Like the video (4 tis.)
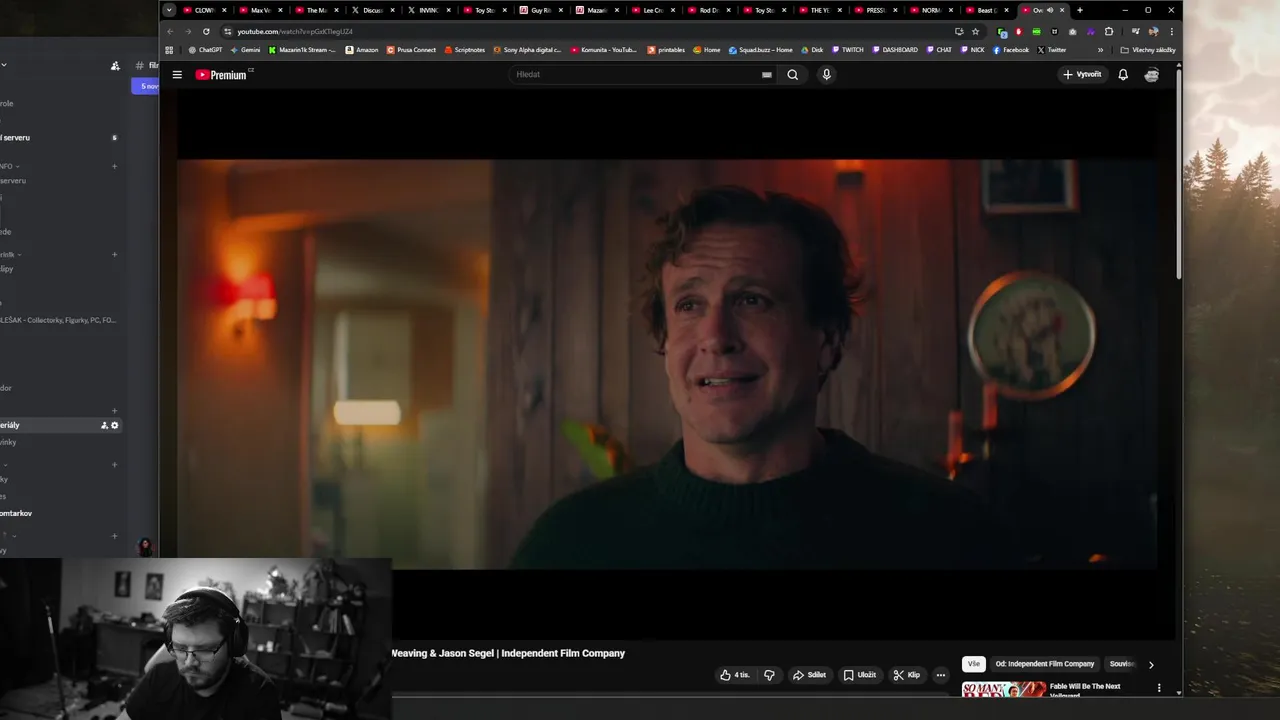 [735, 675]
